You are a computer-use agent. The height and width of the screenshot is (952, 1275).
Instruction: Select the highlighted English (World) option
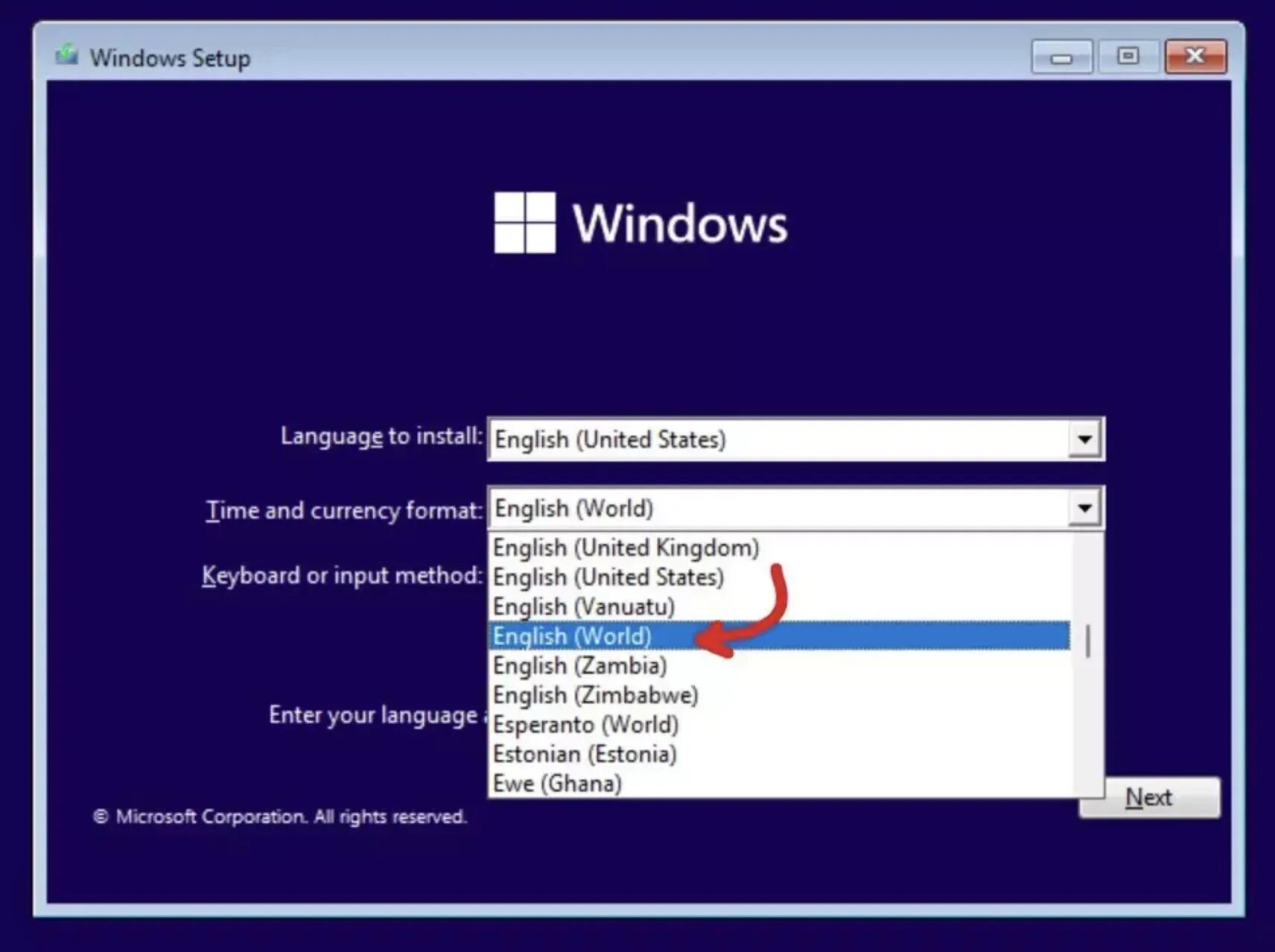[x=780, y=636]
